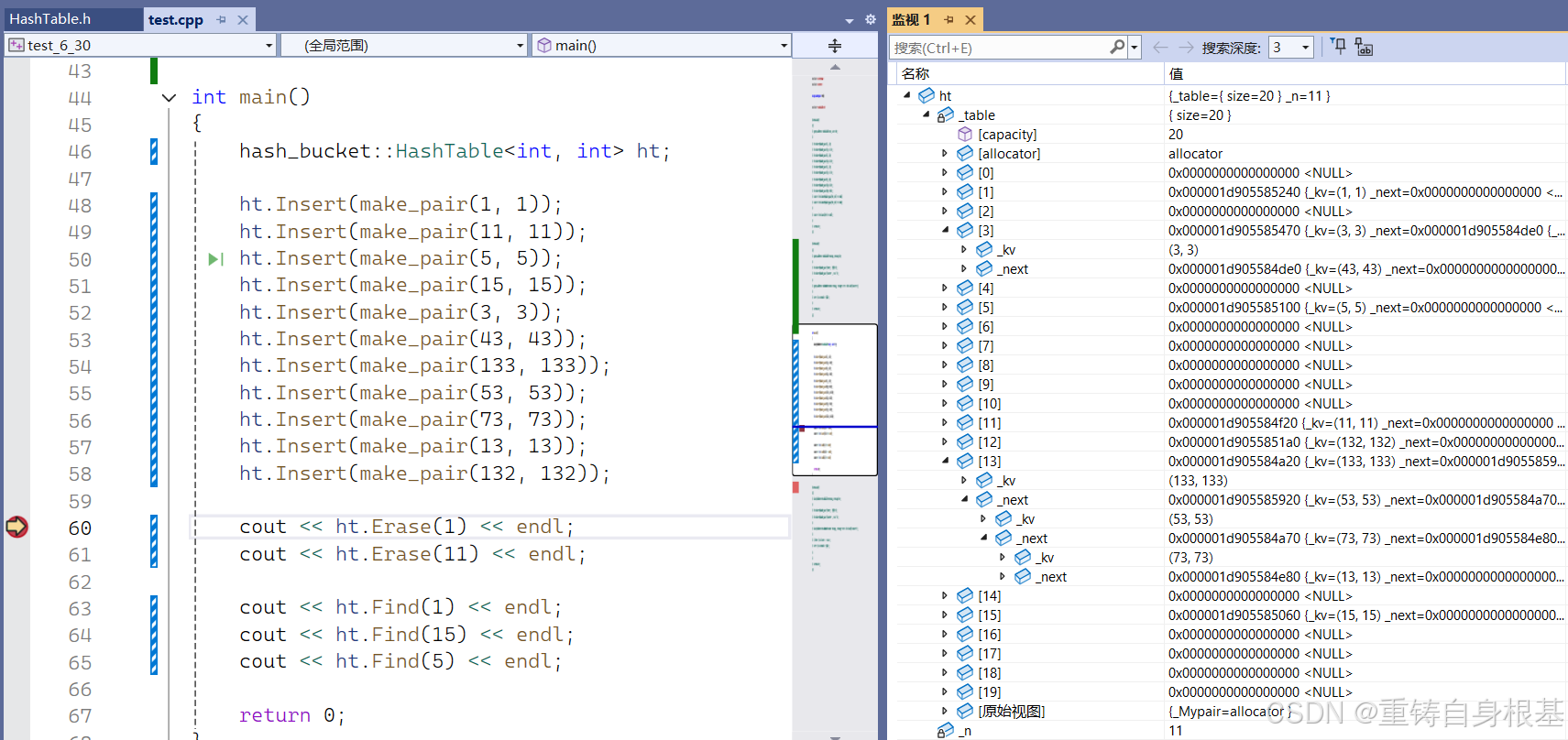Click the breakpoint on line 60

tap(16, 527)
